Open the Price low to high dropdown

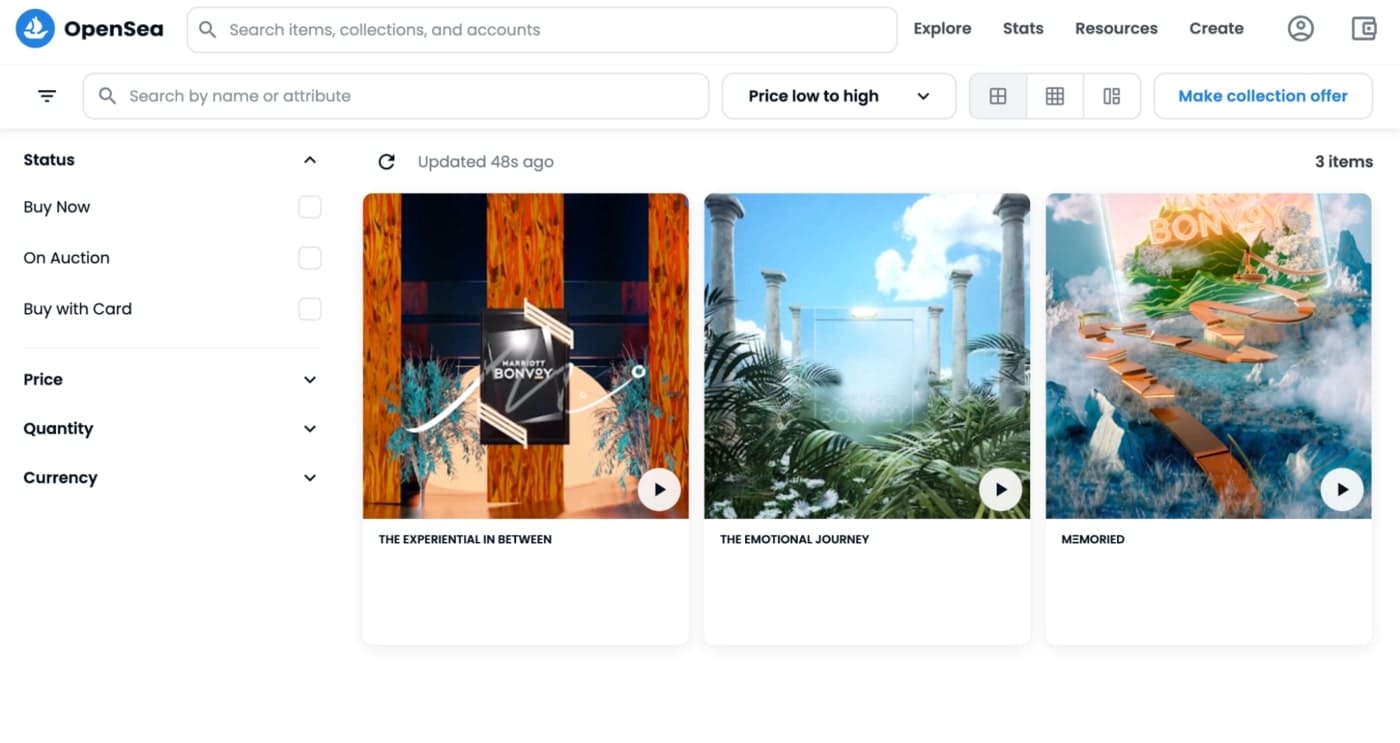pos(839,96)
